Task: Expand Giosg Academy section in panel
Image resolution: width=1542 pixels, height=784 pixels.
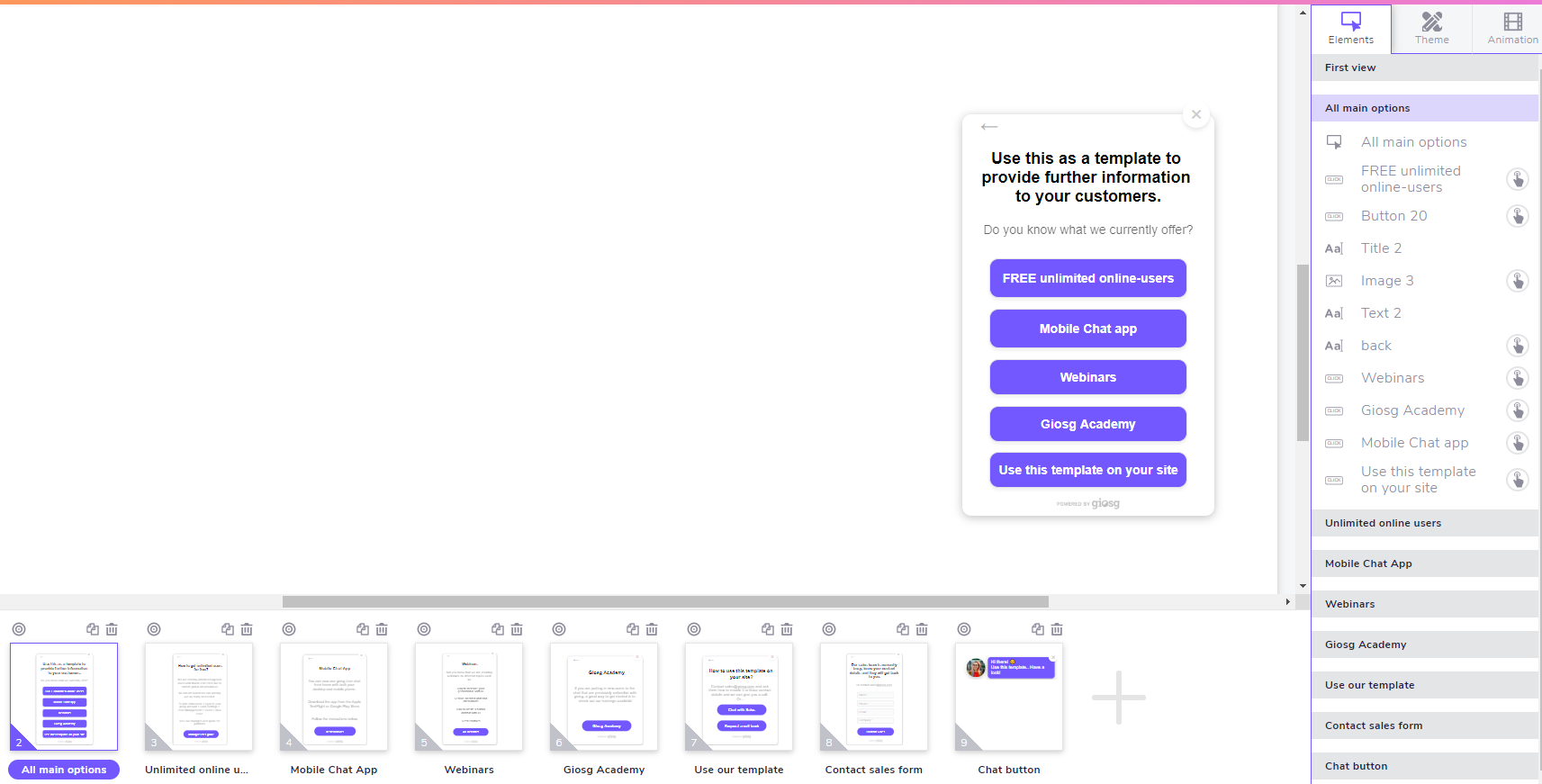Action: point(1425,644)
